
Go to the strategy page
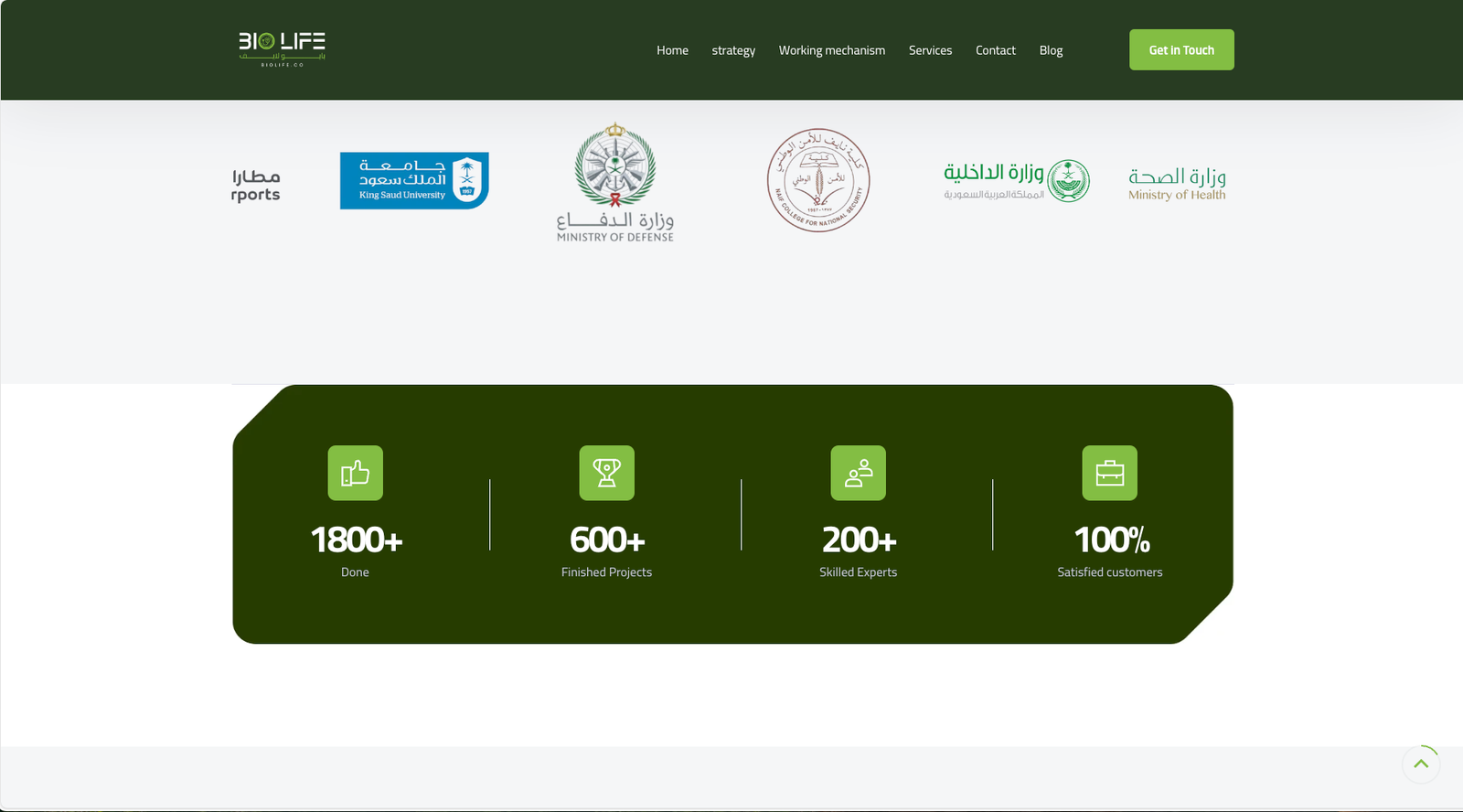pyautogui.click(x=733, y=50)
